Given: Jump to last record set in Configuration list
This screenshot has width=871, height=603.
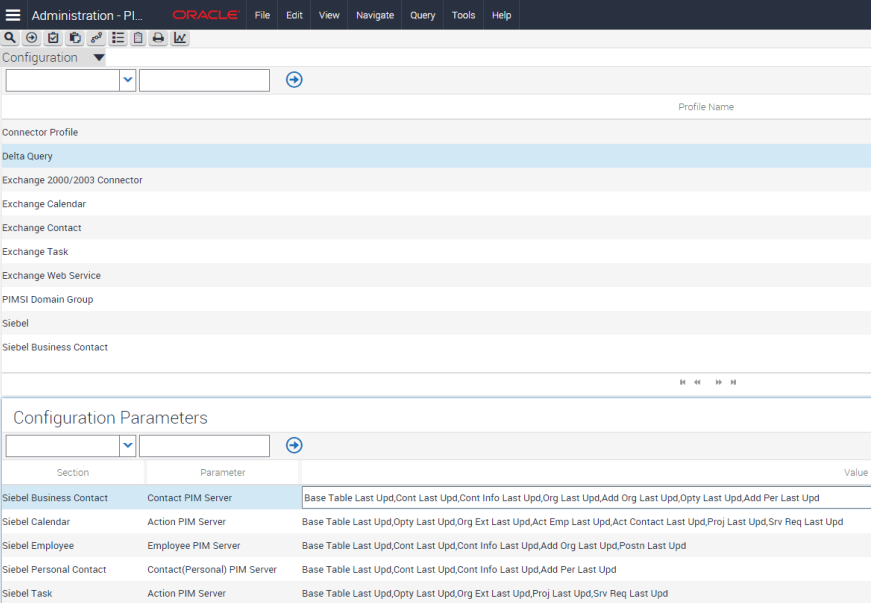Looking at the screenshot, I should click(733, 382).
